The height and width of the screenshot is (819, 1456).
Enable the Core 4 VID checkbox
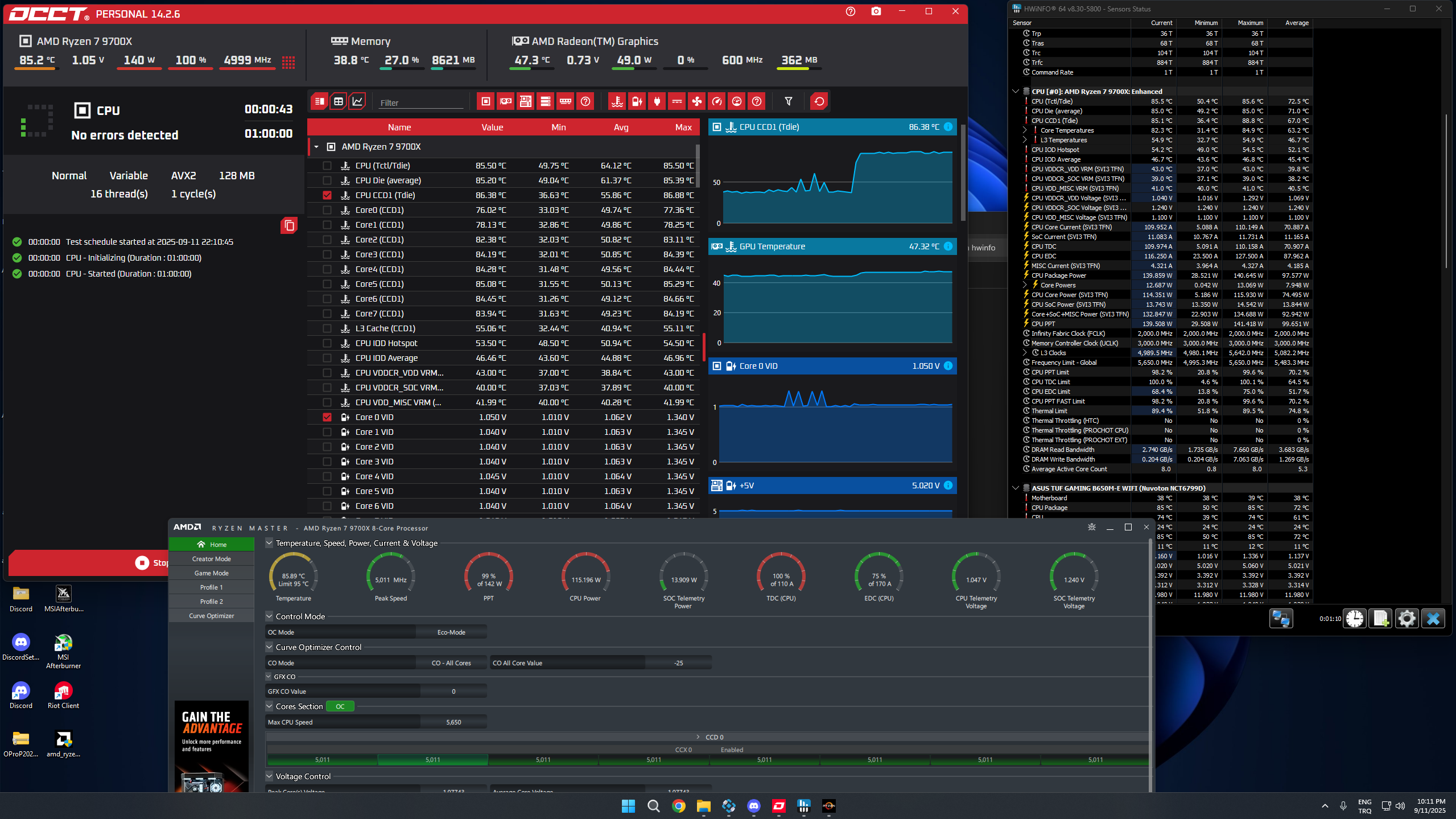(327, 476)
